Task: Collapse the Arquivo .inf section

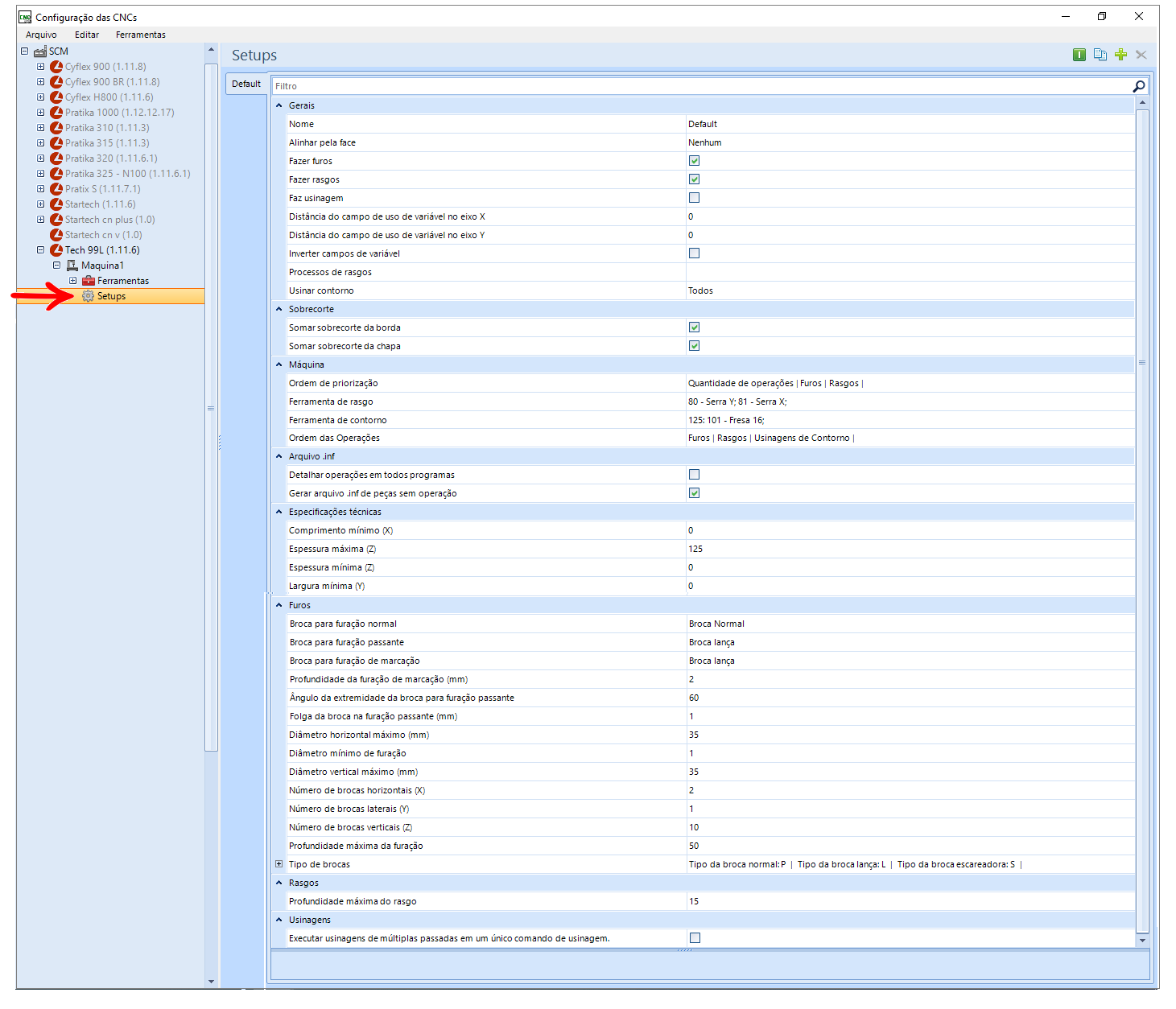Action: [x=279, y=456]
